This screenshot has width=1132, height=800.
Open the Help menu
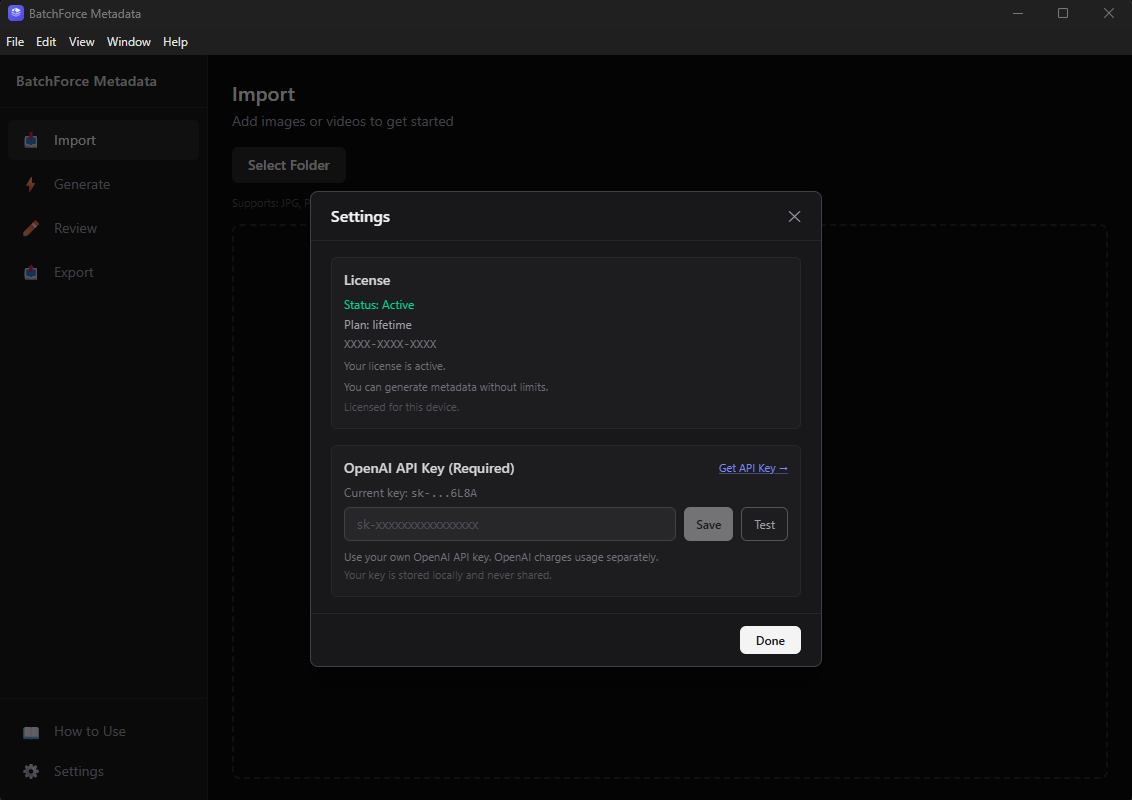coord(175,42)
